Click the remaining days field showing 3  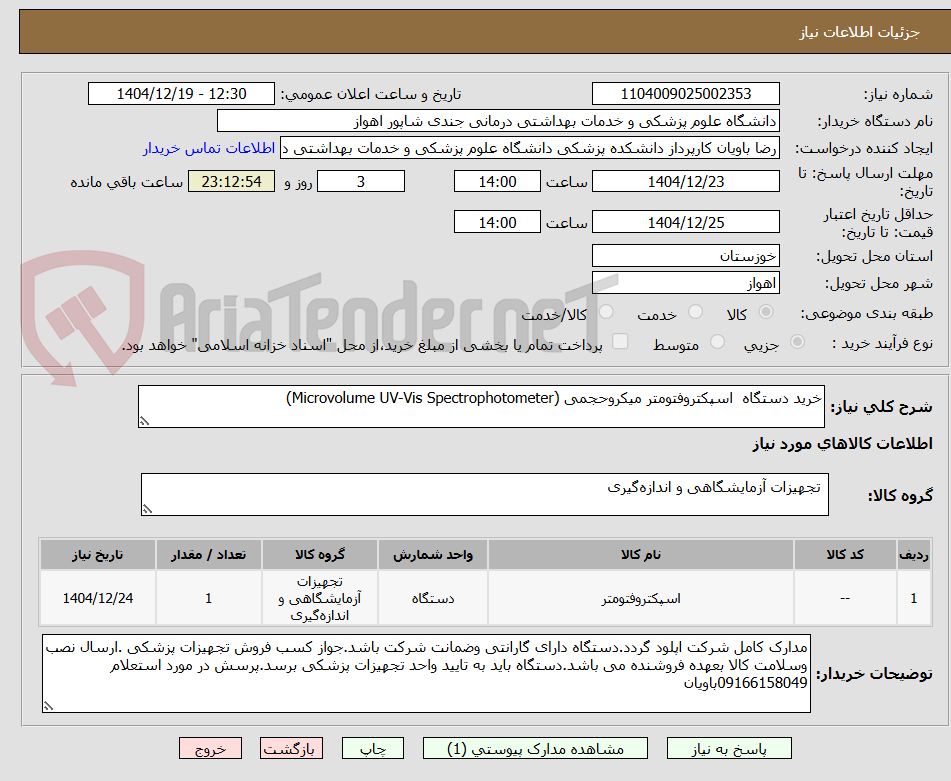coord(361,181)
